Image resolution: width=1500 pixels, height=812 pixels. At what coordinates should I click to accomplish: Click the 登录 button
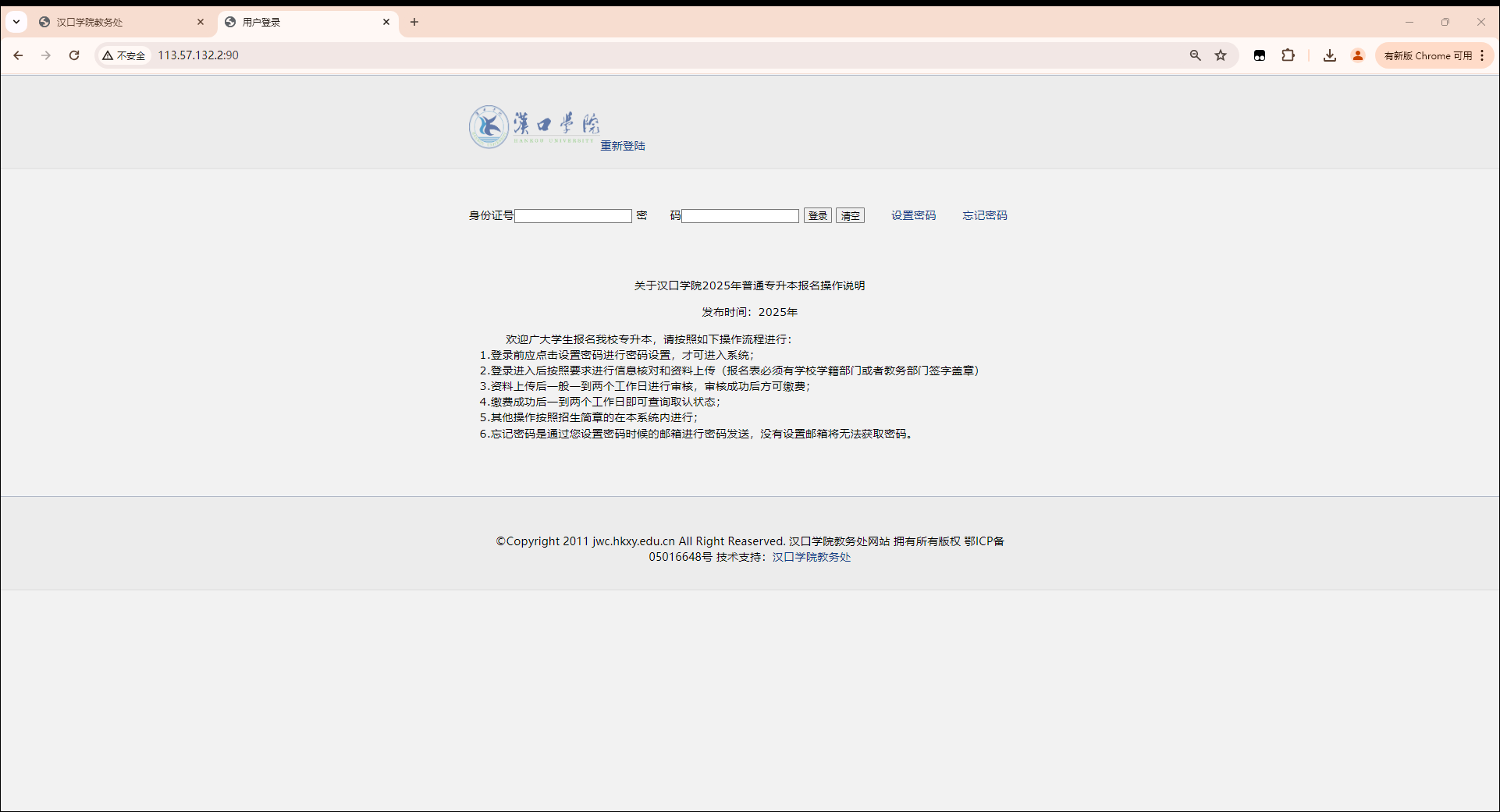tap(818, 216)
